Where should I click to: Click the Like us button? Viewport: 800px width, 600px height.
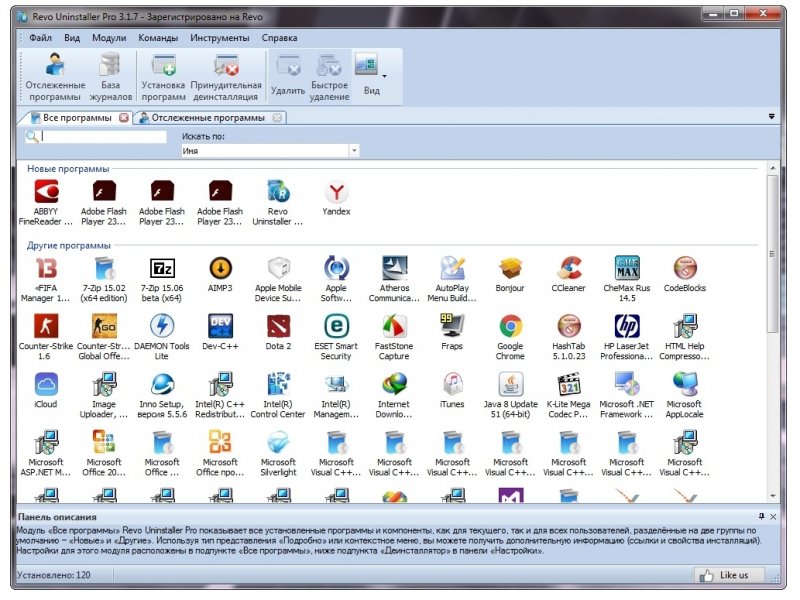[x=729, y=576]
